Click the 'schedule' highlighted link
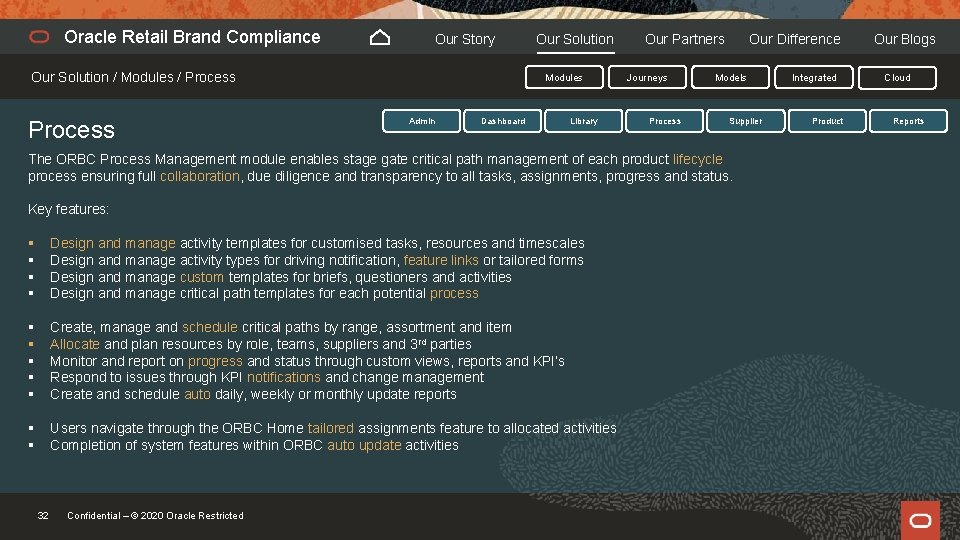This screenshot has width=960, height=540. [209, 328]
